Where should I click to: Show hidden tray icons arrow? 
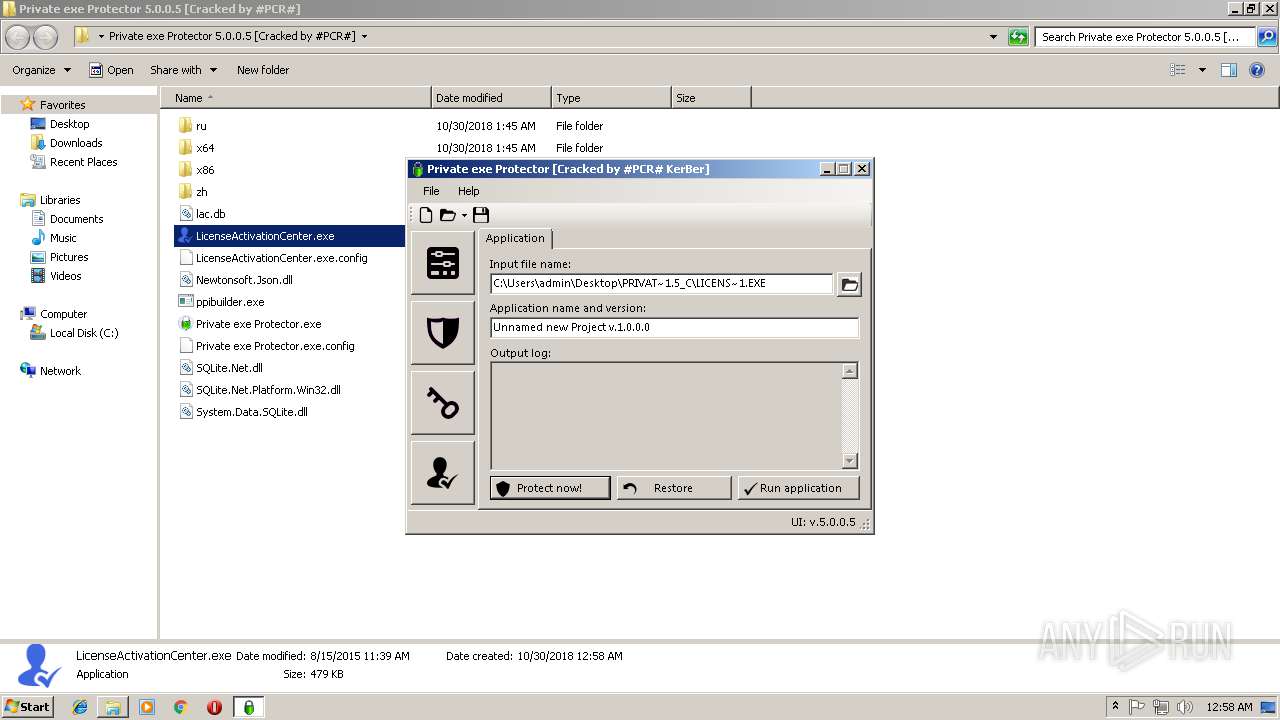click(x=1115, y=707)
